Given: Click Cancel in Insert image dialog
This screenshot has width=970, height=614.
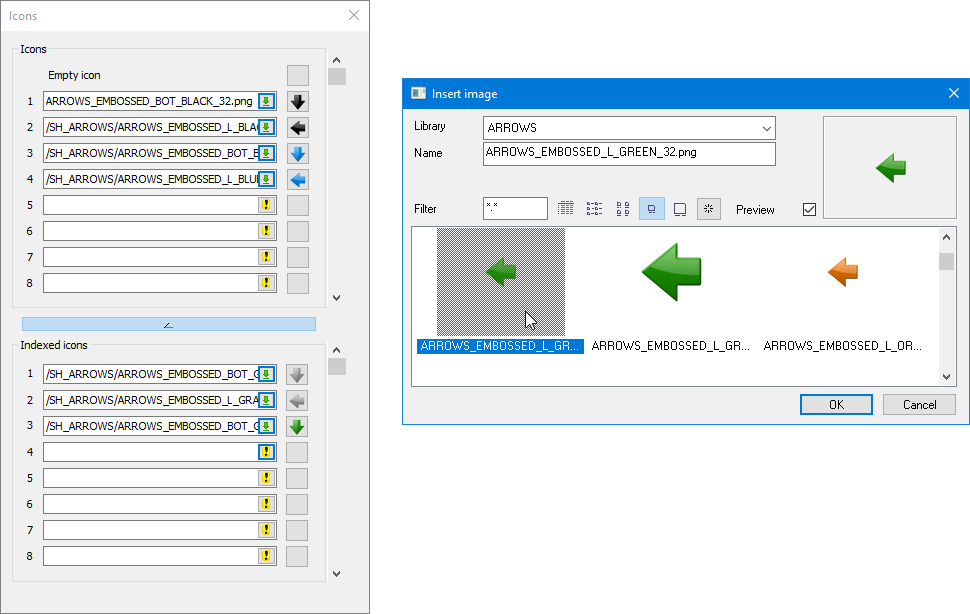Looking at the screenshot, I should (x=919, y=404).
